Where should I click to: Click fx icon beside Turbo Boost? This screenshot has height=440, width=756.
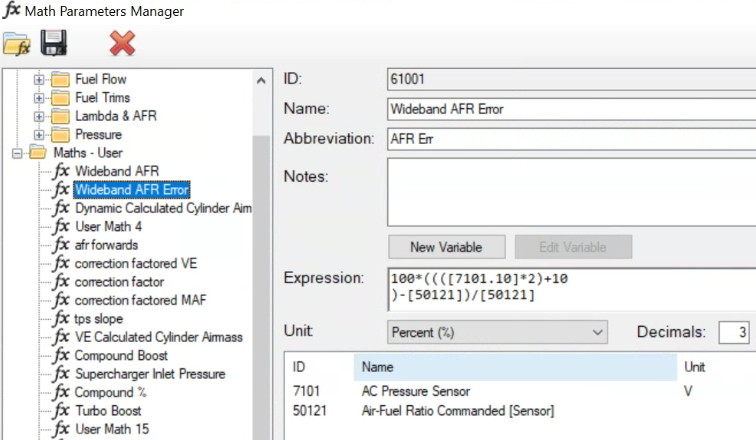62,411
